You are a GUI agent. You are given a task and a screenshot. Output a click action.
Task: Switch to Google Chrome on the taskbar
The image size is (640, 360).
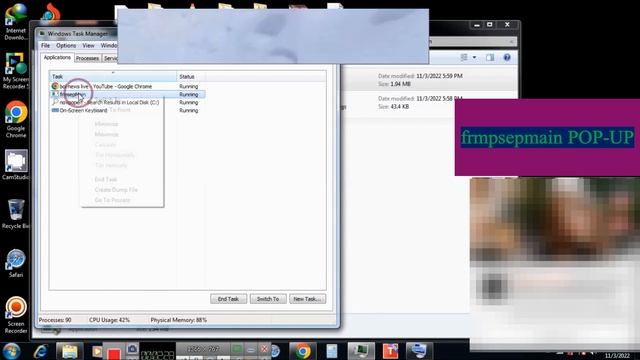tap(302, 351)
